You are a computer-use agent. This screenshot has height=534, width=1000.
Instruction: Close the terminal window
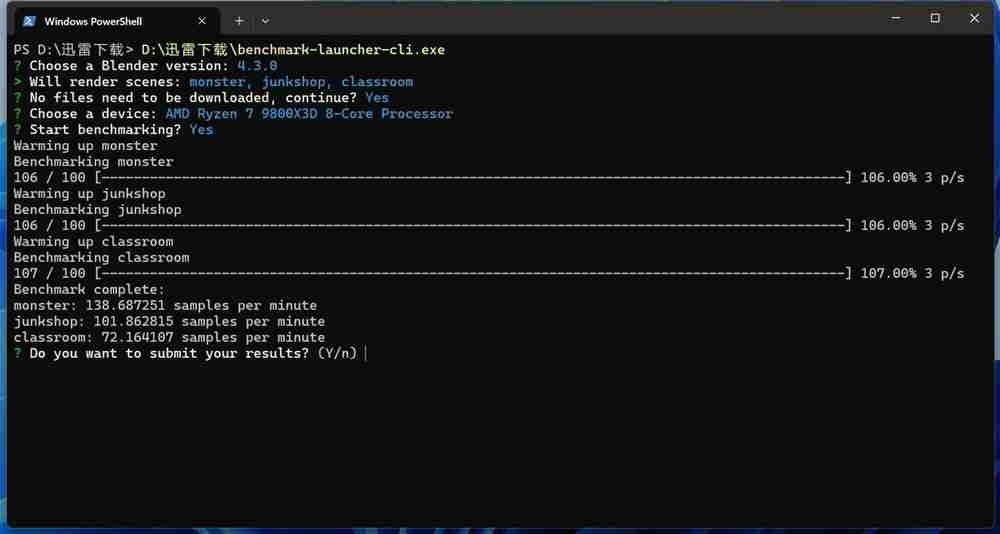tap(975, 18)
